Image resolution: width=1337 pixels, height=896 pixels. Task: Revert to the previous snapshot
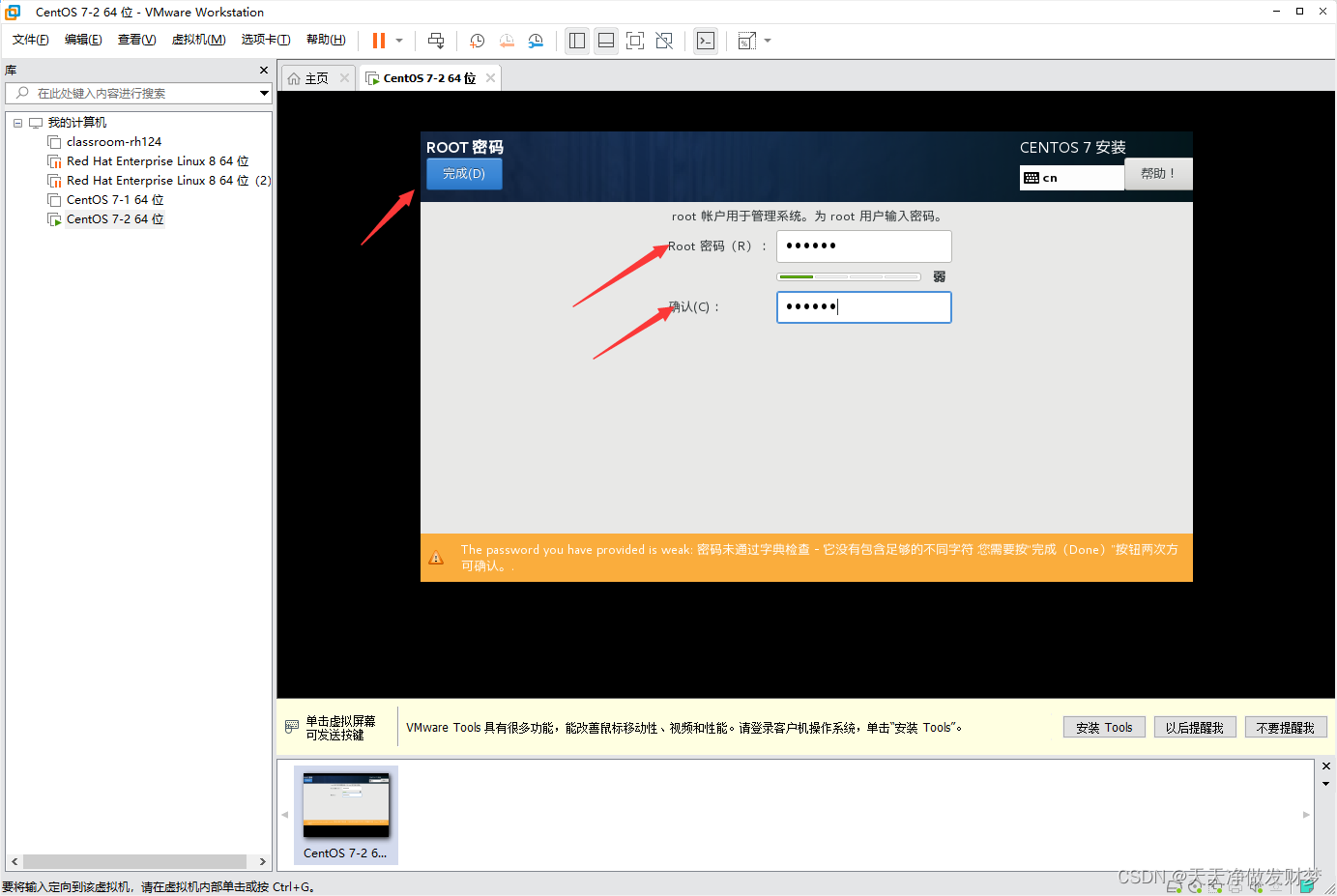[507, 41]
